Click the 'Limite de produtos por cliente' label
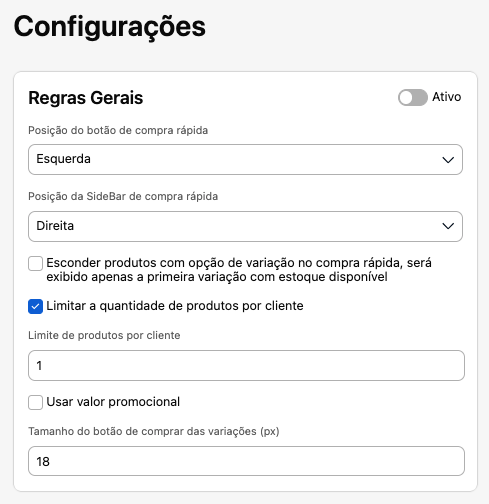Screen dimensions: 489x504 click(104, 335)
